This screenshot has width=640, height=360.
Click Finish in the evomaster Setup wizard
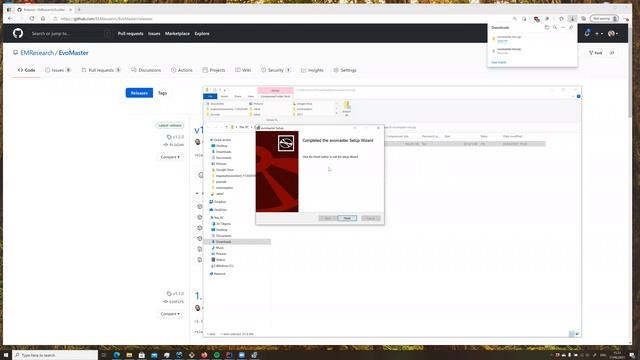click(x=347, y=218)
